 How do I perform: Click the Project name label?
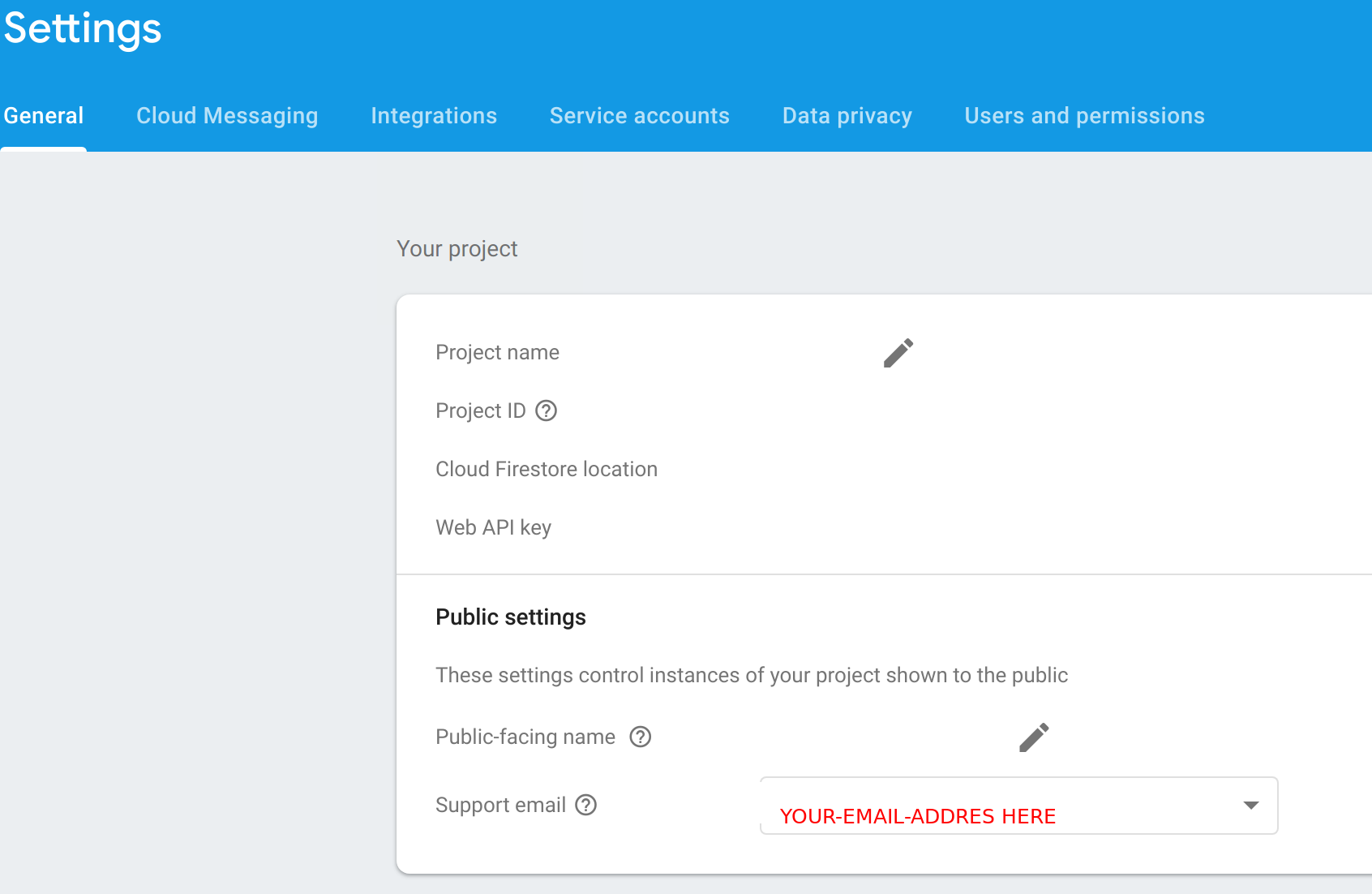[497, 353]
